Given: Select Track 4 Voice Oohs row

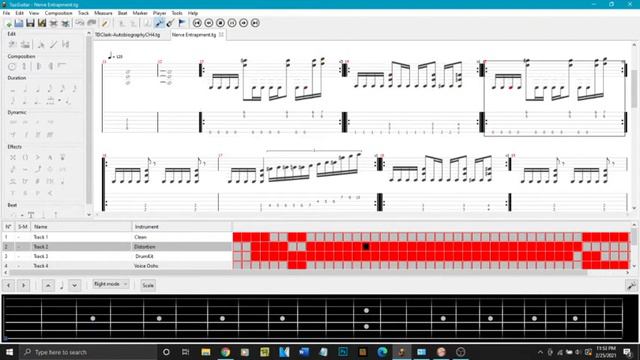Looking at the screenshot, I should click(117, 266).
